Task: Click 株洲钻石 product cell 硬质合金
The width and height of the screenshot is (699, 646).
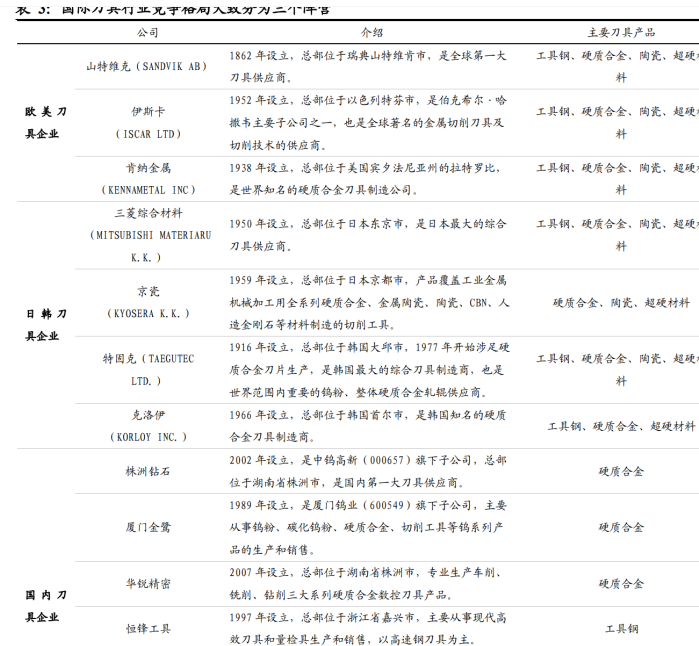Action: coord(621,471)
